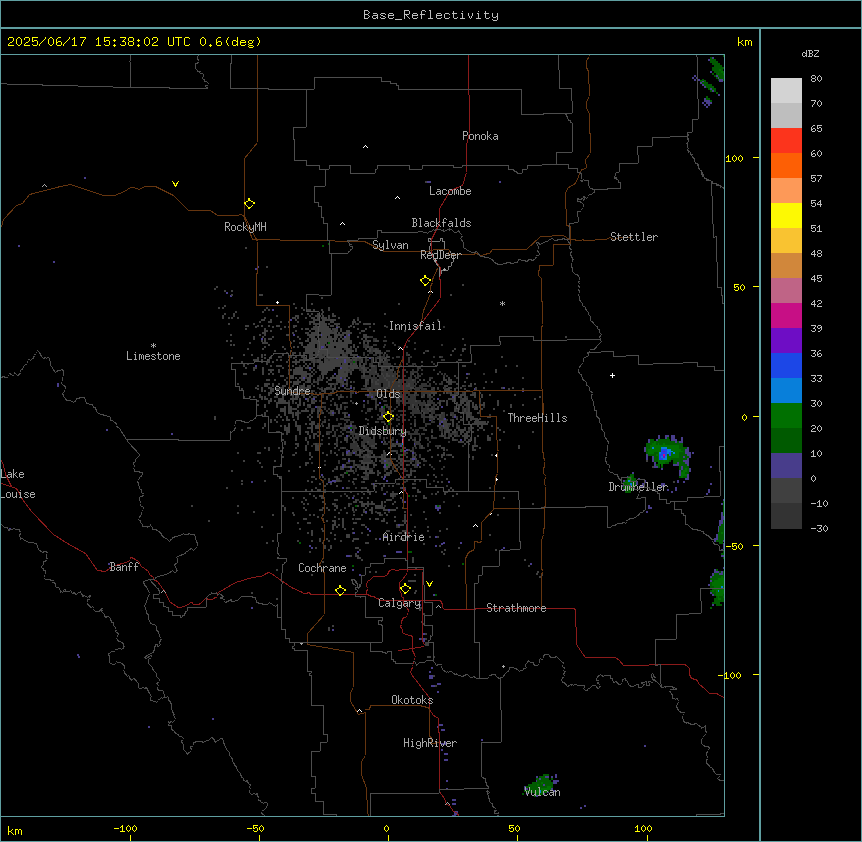
Task: Click the RockyMH map label
Action: [245, 227]
